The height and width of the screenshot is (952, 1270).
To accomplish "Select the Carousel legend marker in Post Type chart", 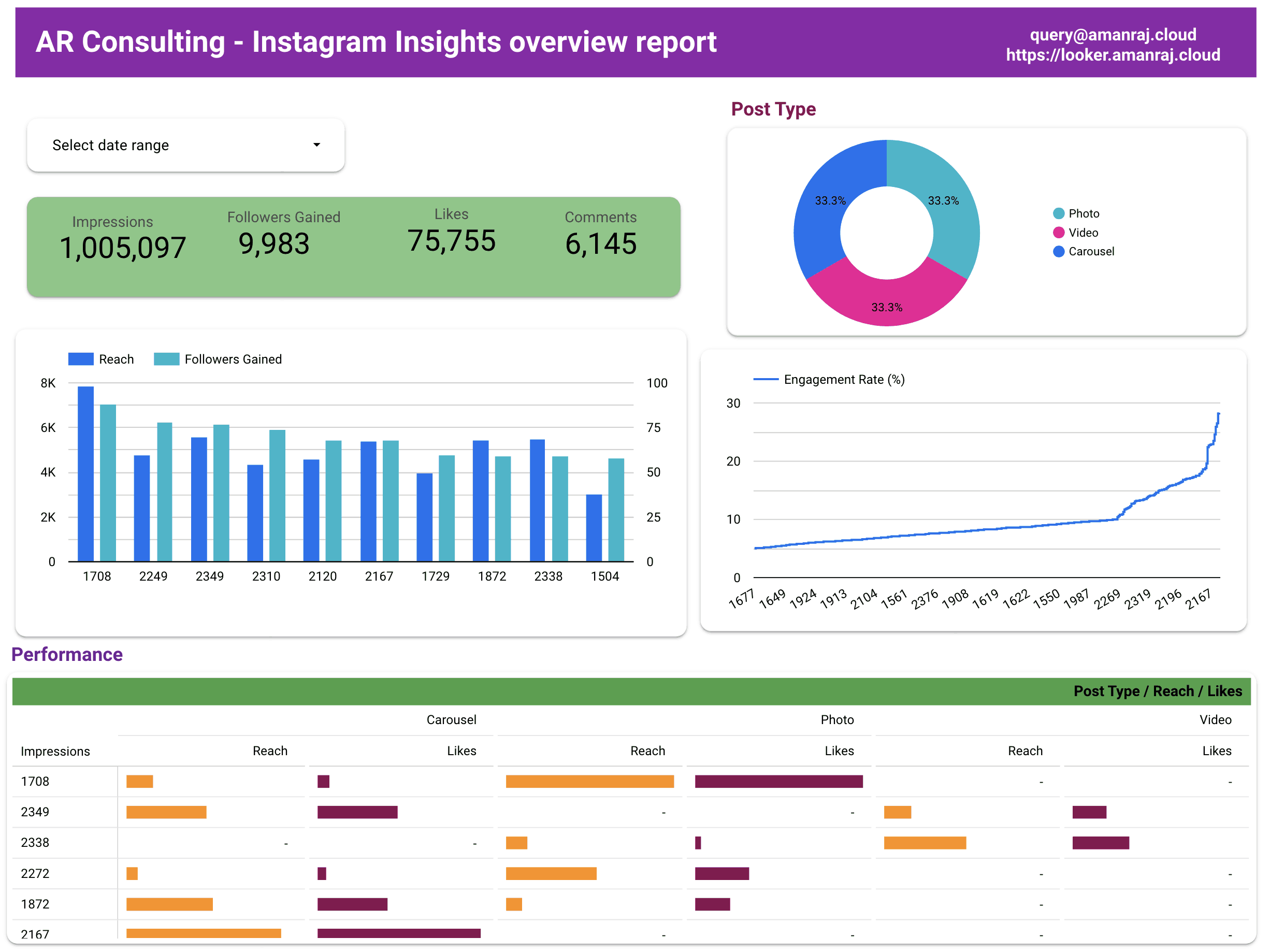I will coord(1060,252).
